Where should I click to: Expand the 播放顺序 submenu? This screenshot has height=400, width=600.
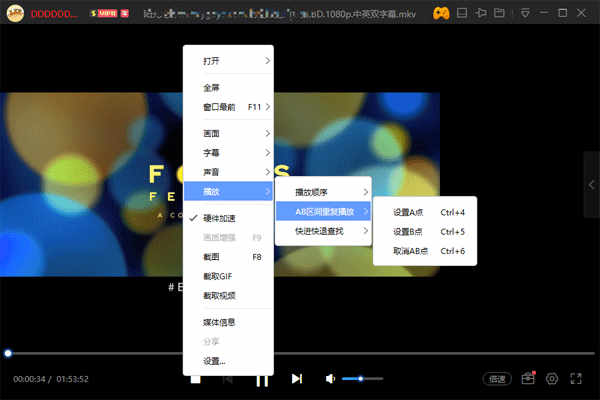(323, 192)
